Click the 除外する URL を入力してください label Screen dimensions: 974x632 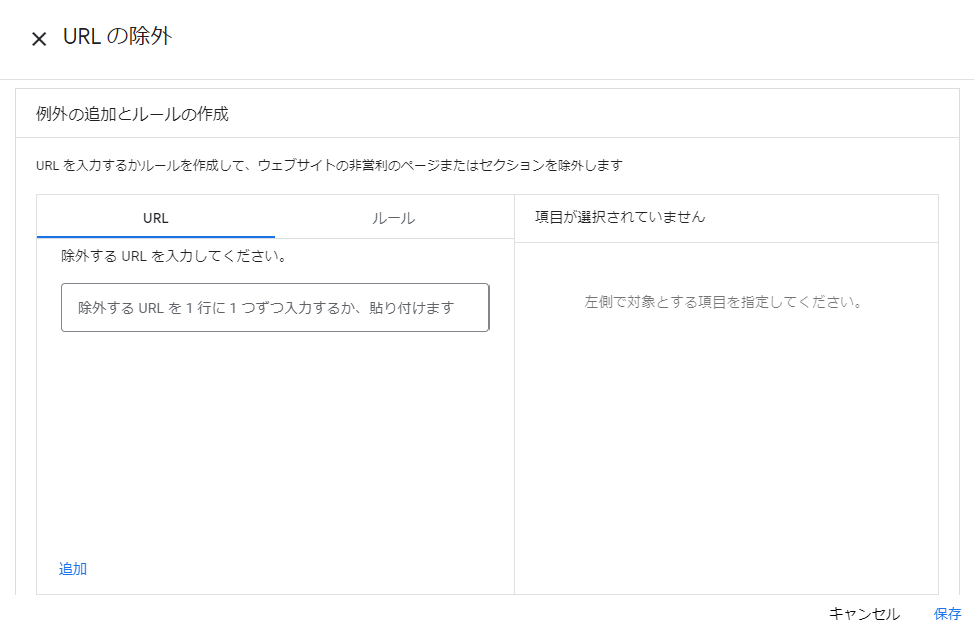coord(174,256)
